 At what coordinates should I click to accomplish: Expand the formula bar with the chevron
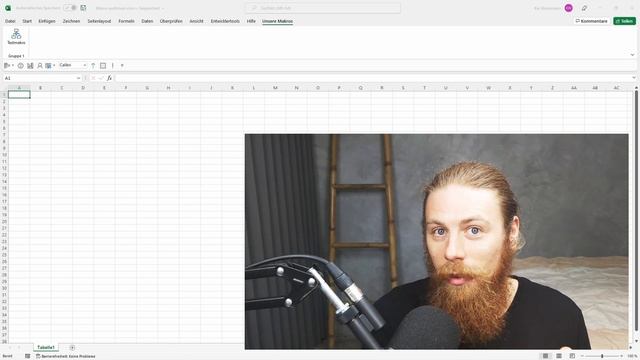click(633, 78)
